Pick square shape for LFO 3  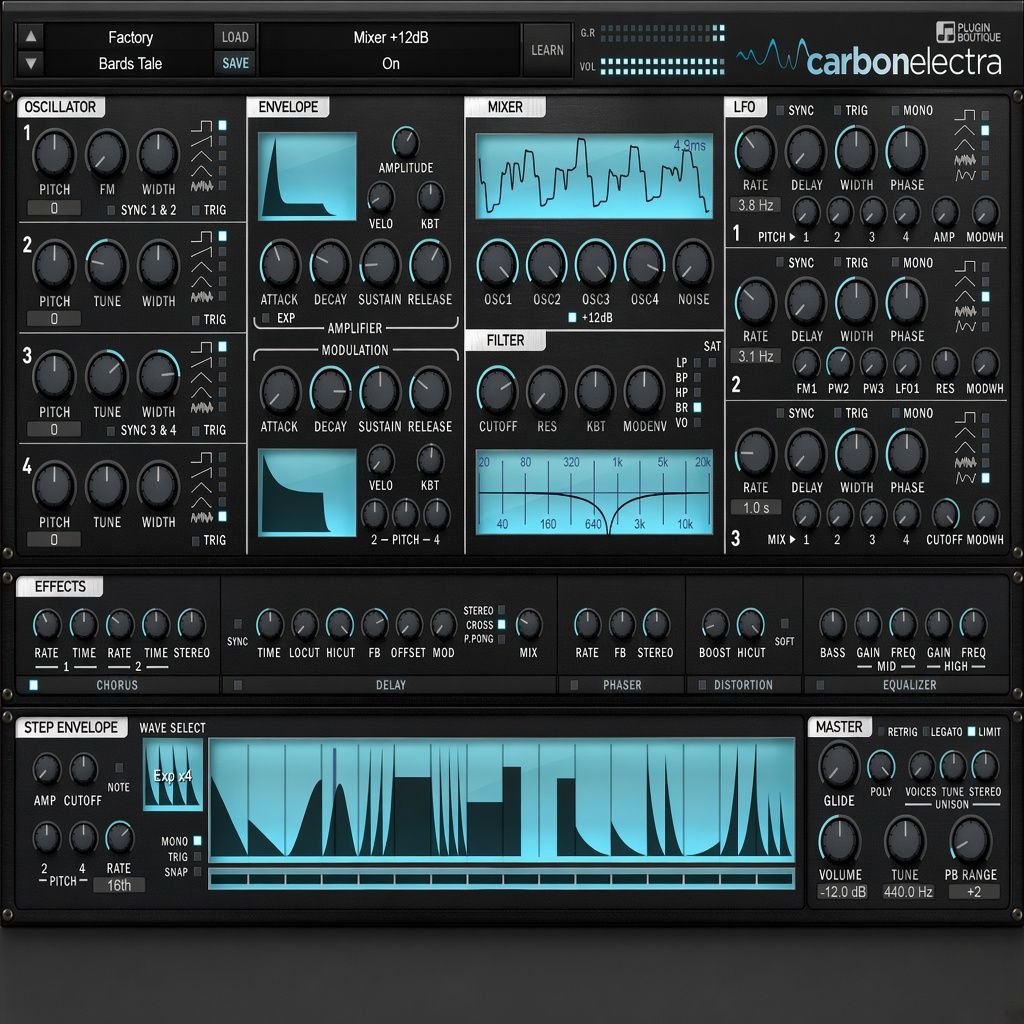click(x=985, y=418)
